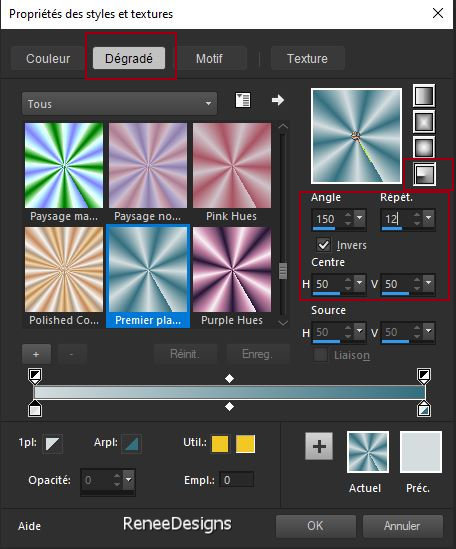Open the Angle value dropdown arrow
The image size is (456, 549).
[360, 218]
